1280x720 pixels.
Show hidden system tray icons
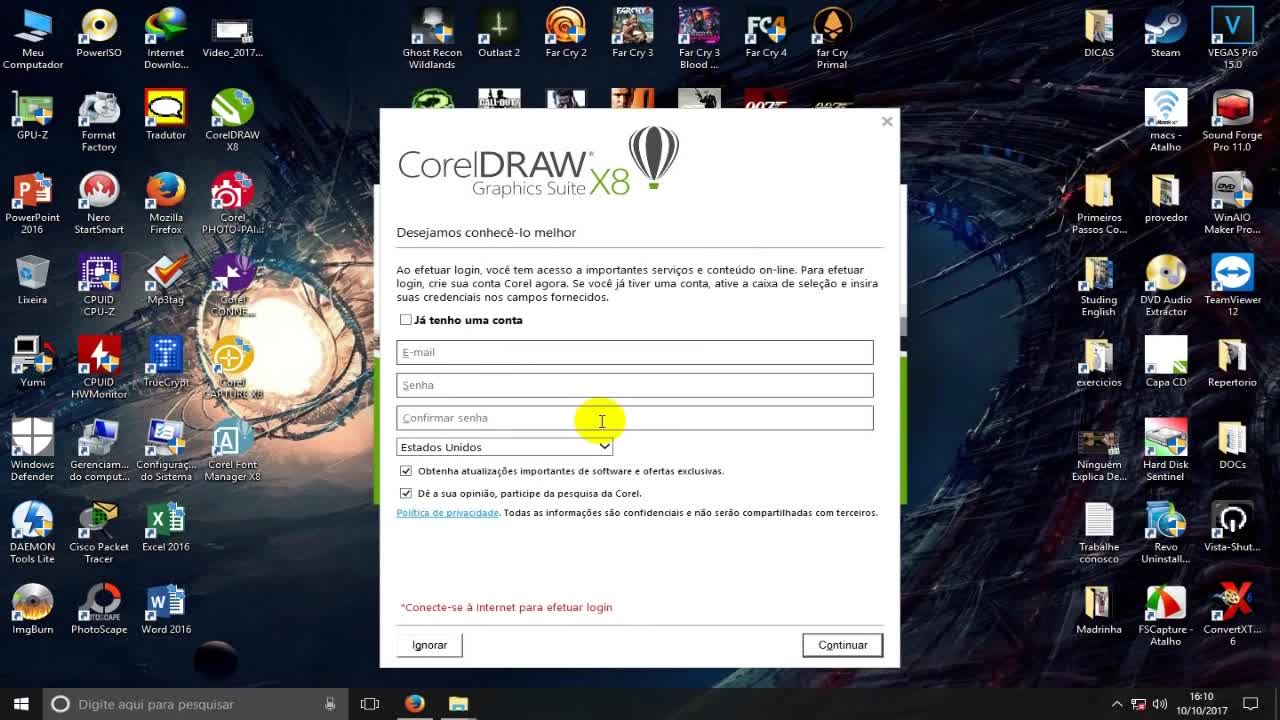point(1117,704)
